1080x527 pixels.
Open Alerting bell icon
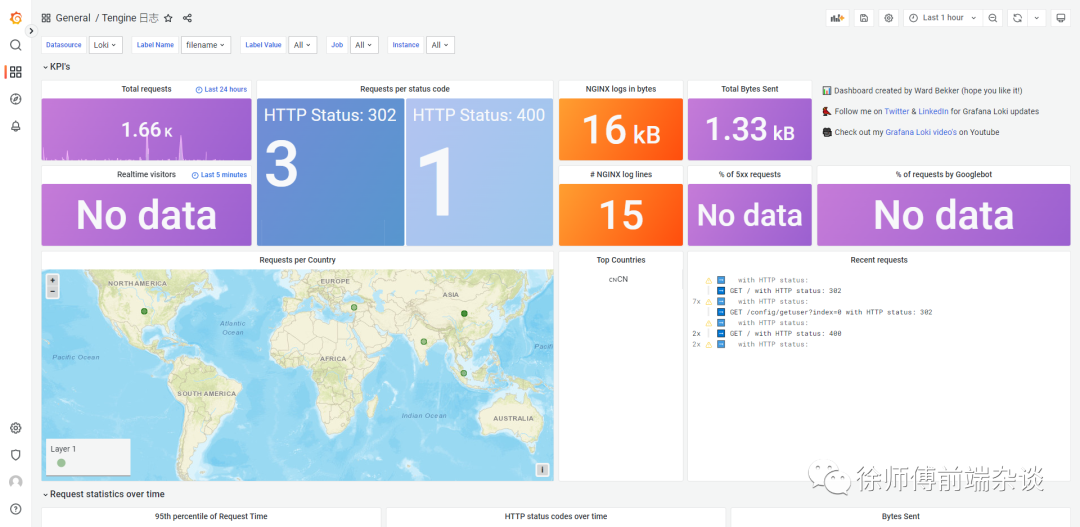16,126
